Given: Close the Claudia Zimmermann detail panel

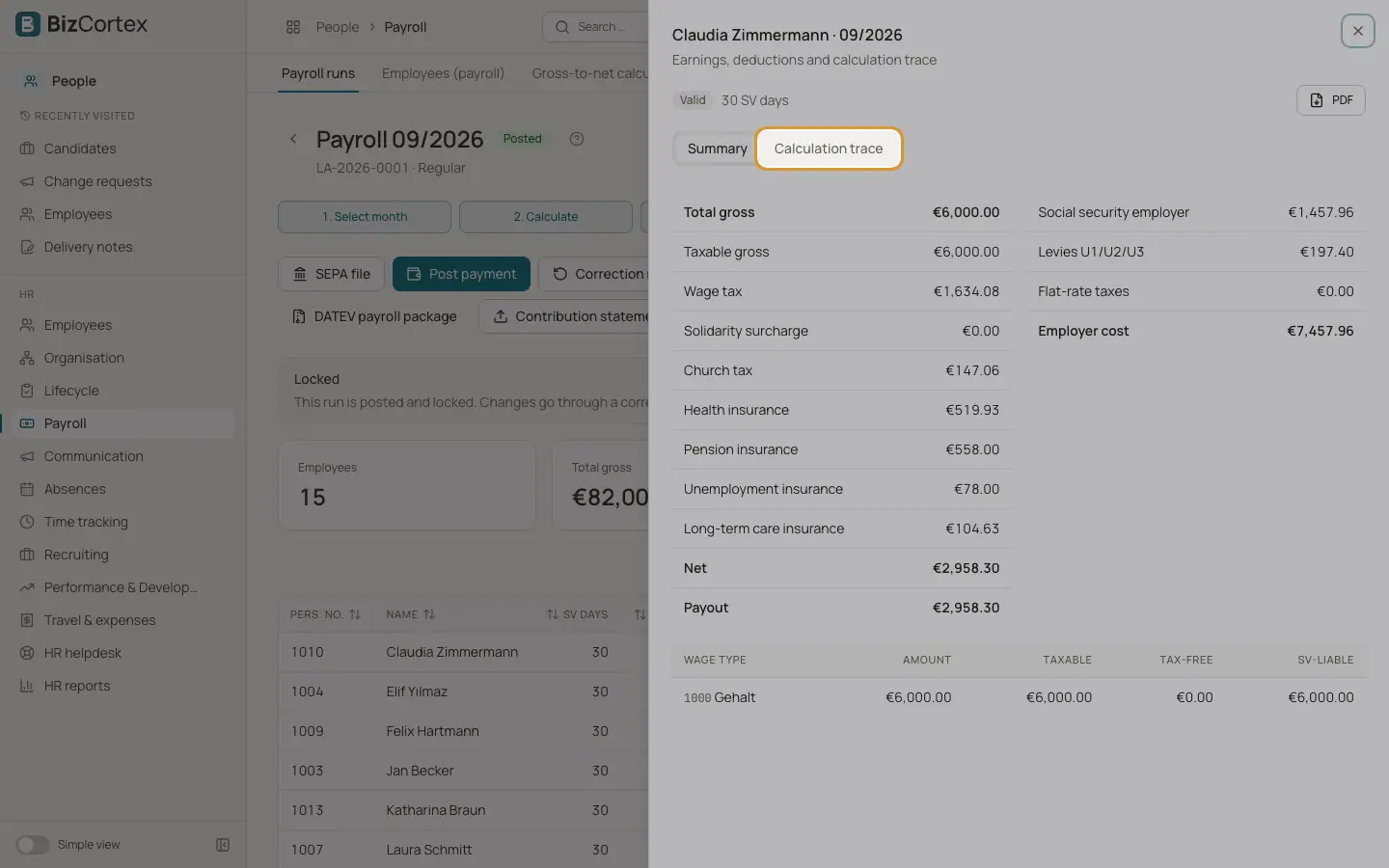Looking at the screenshot, I should (1357, 31).
